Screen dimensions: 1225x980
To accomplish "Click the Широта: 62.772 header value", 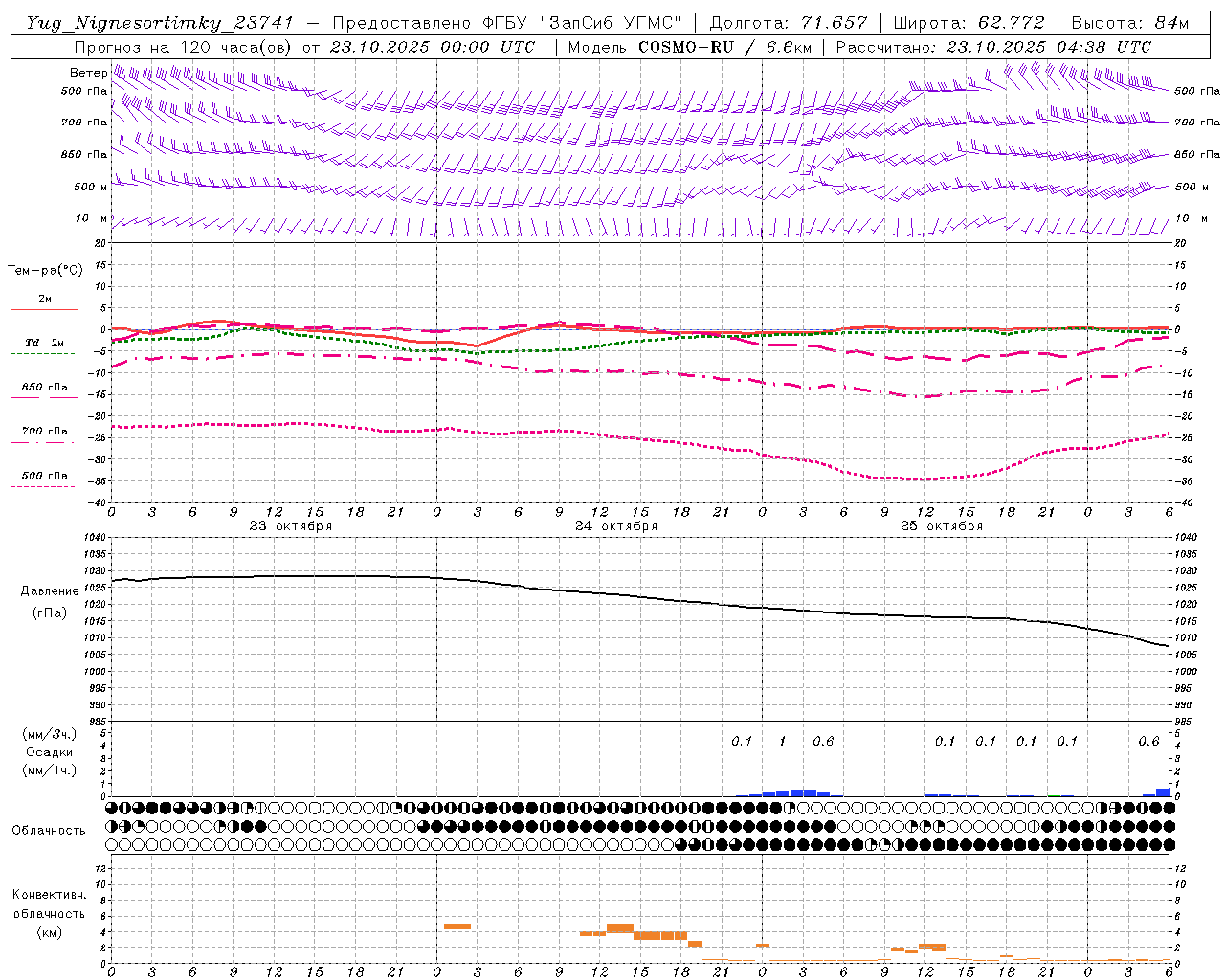I will coord(969,23).
